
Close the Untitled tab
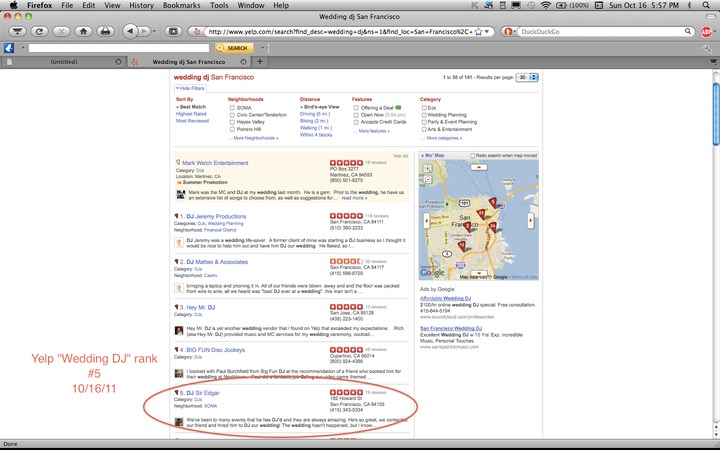pyautogui.click(x=118, y=62)
